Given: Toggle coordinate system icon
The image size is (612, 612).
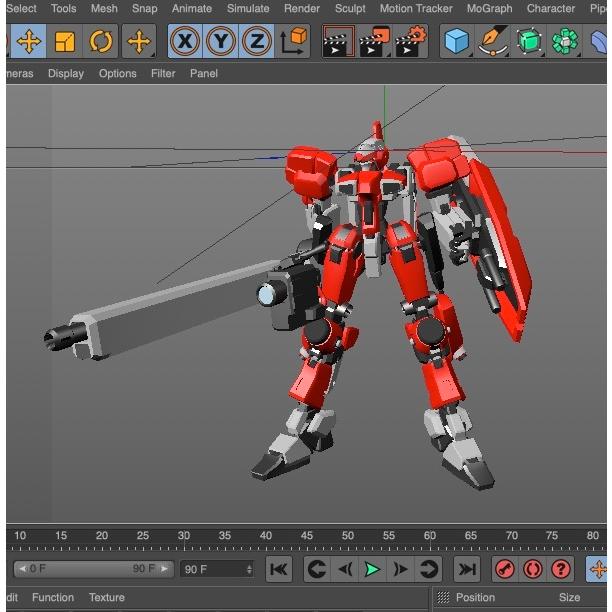Looking at the screenshot, I should point(293,41).
